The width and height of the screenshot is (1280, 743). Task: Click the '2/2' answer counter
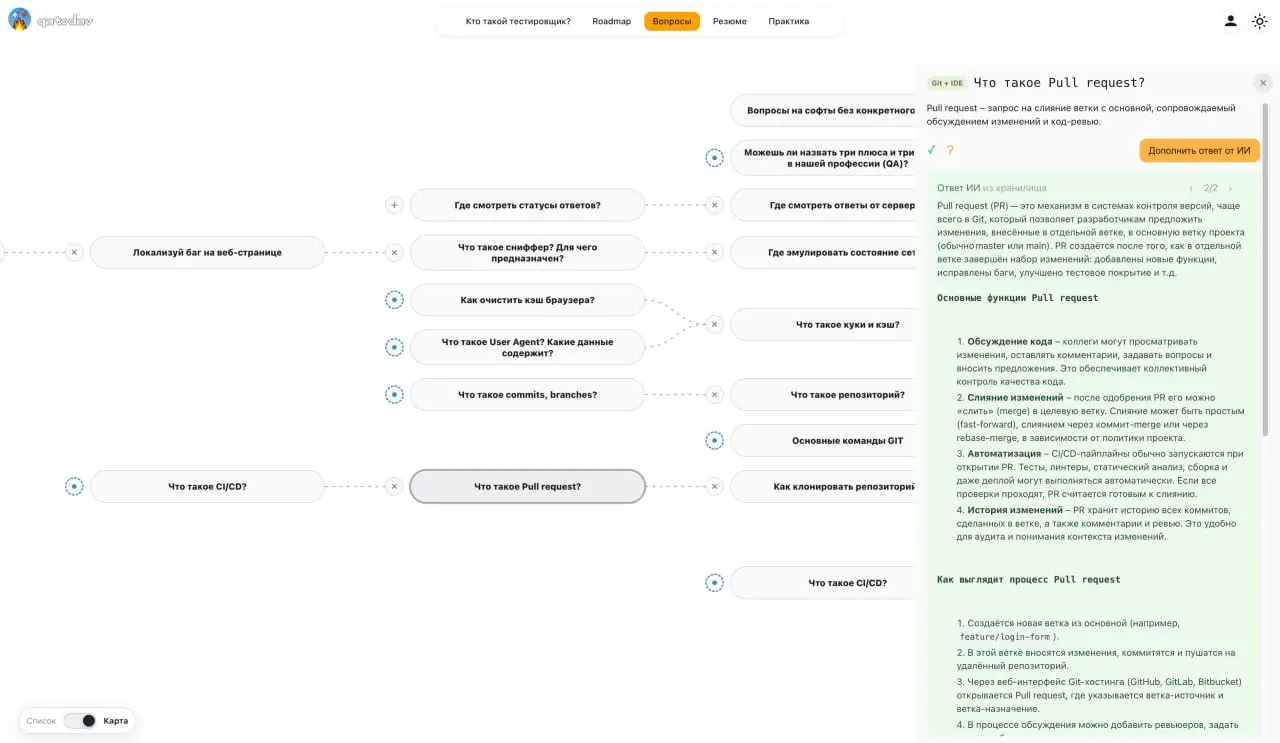click(1211, 188)
